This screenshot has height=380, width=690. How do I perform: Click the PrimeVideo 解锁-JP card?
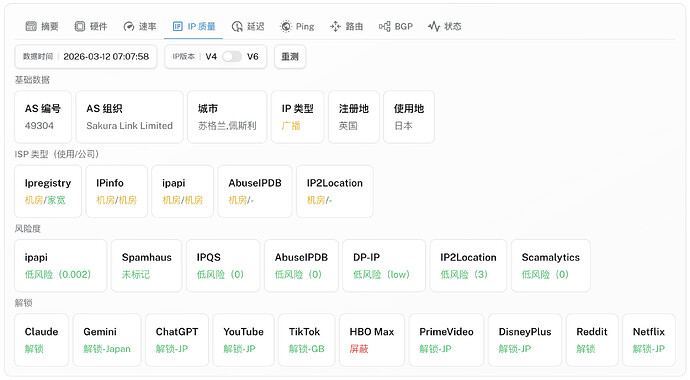tap(446, 340)
